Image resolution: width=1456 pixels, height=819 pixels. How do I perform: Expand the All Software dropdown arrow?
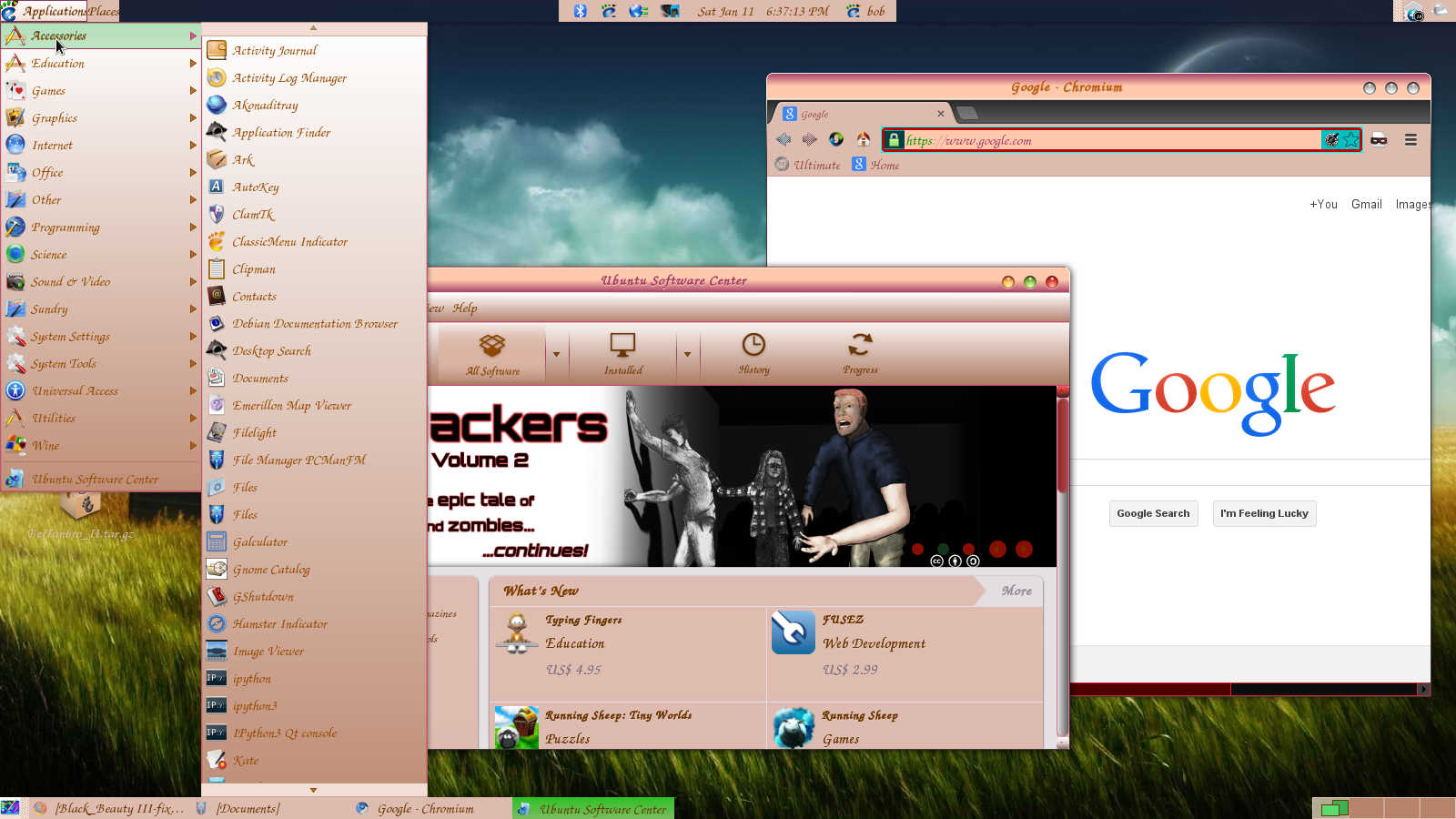tap(557, 354)
